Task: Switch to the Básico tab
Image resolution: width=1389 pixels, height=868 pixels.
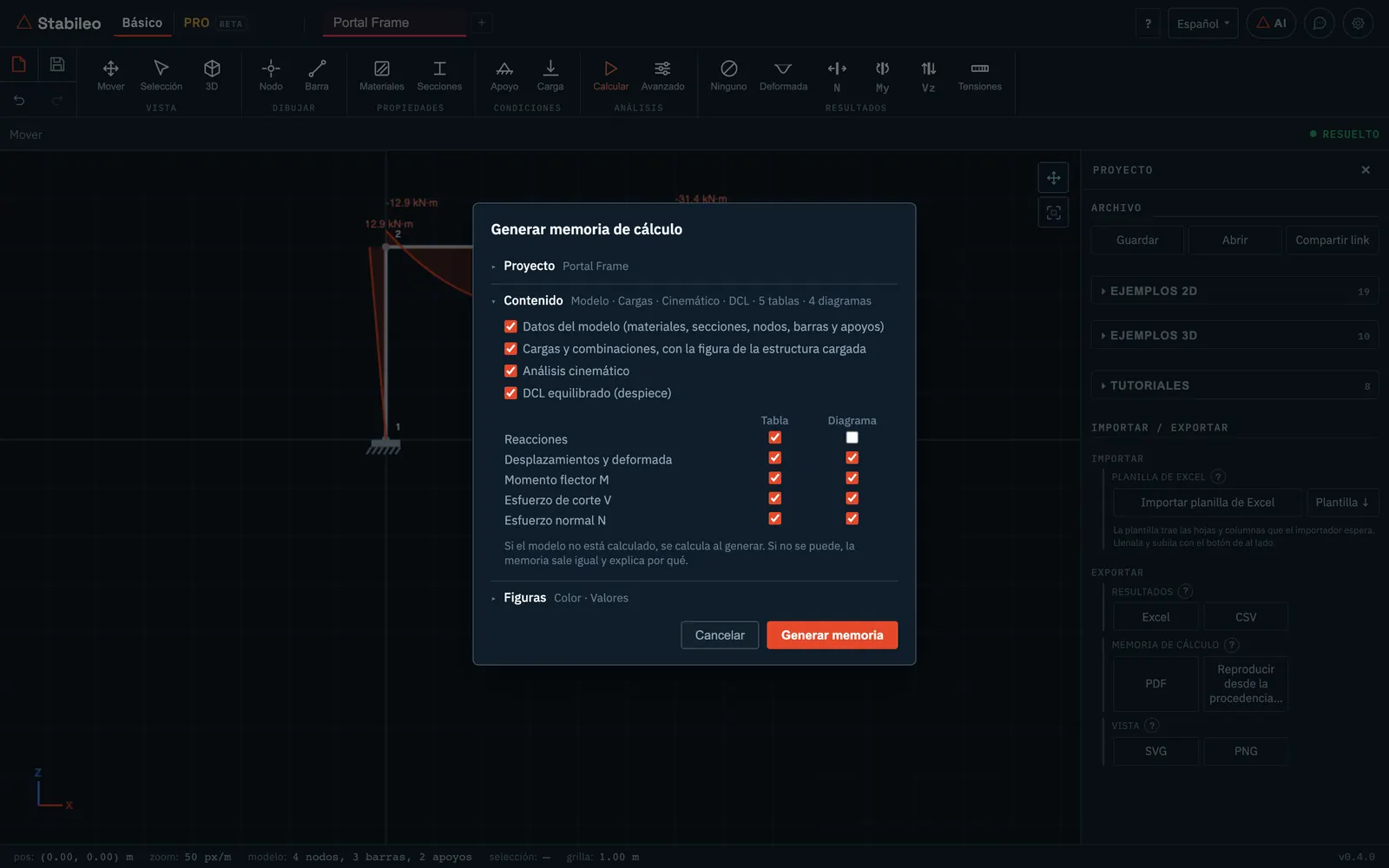Action: pos(142,23)
